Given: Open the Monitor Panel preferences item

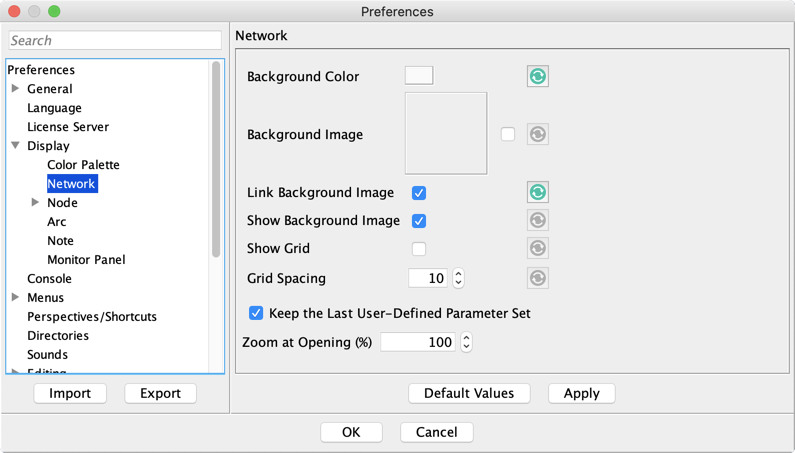Looking at the screenshot, I should click(86, 260).
